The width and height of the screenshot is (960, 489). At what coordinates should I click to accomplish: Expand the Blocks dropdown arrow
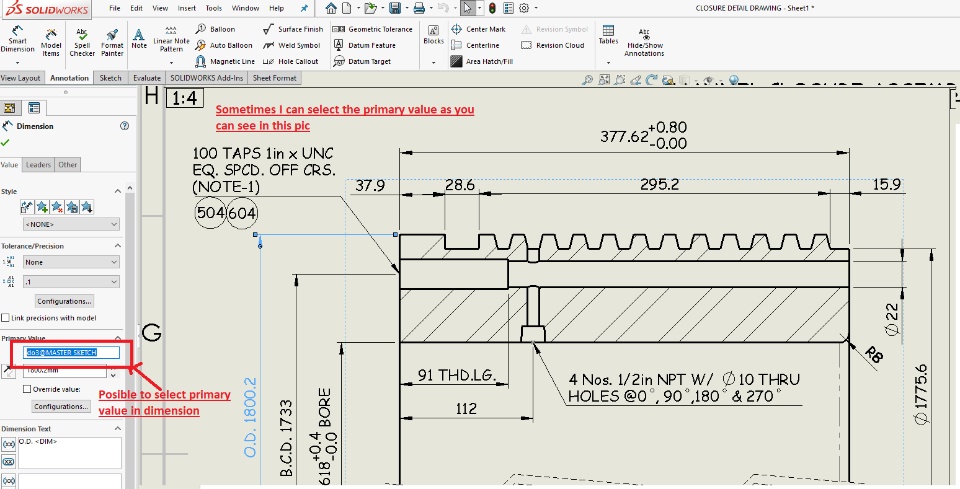point(433,62)
